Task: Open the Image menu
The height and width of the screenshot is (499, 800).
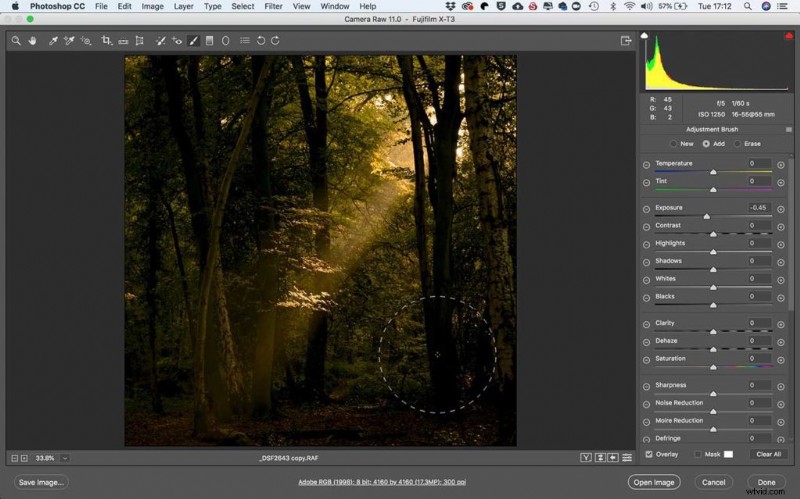Action: pos(152,6)
